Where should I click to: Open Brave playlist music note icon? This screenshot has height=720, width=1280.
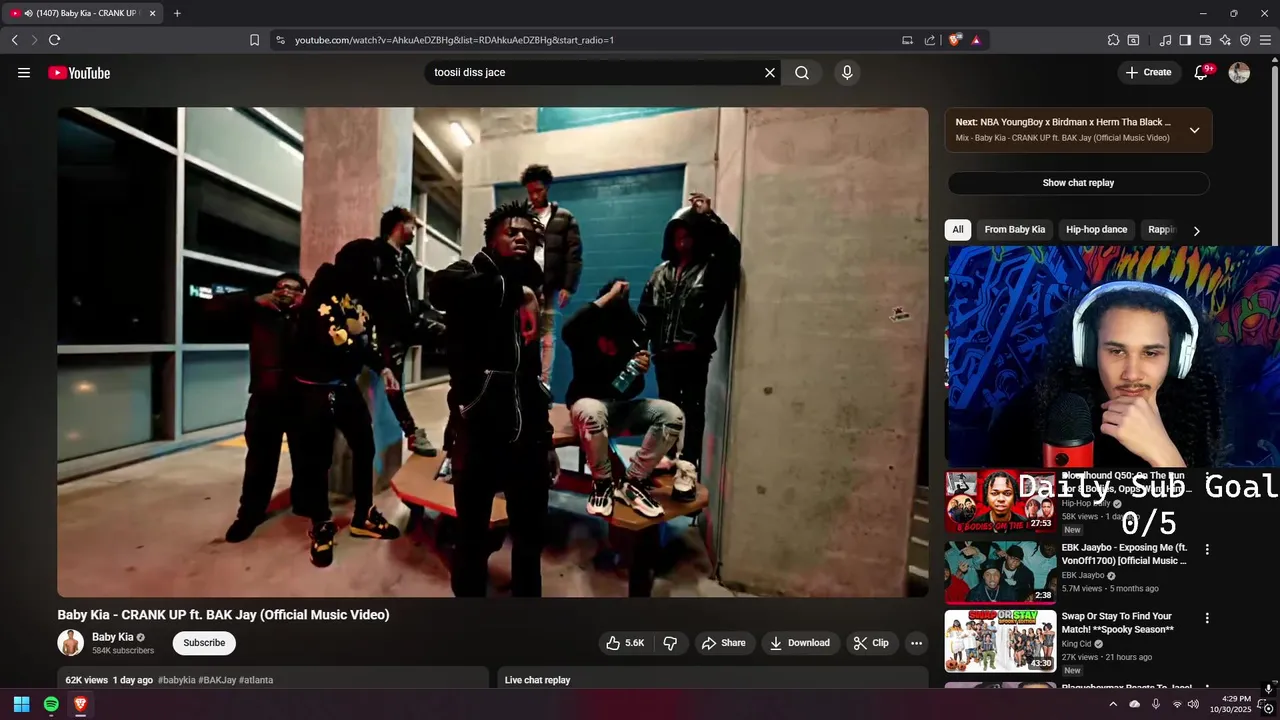(x=1165, y=40)
